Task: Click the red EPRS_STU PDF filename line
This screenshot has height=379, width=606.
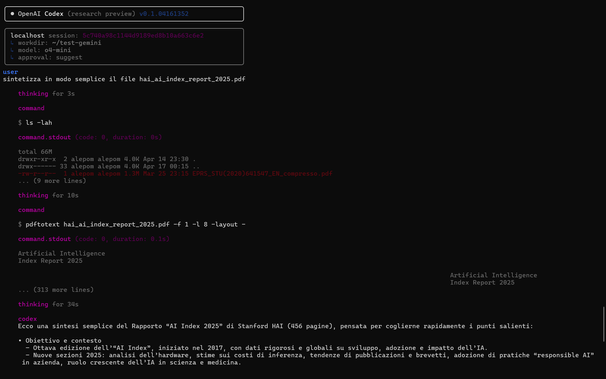Action: tap(175, 174)
